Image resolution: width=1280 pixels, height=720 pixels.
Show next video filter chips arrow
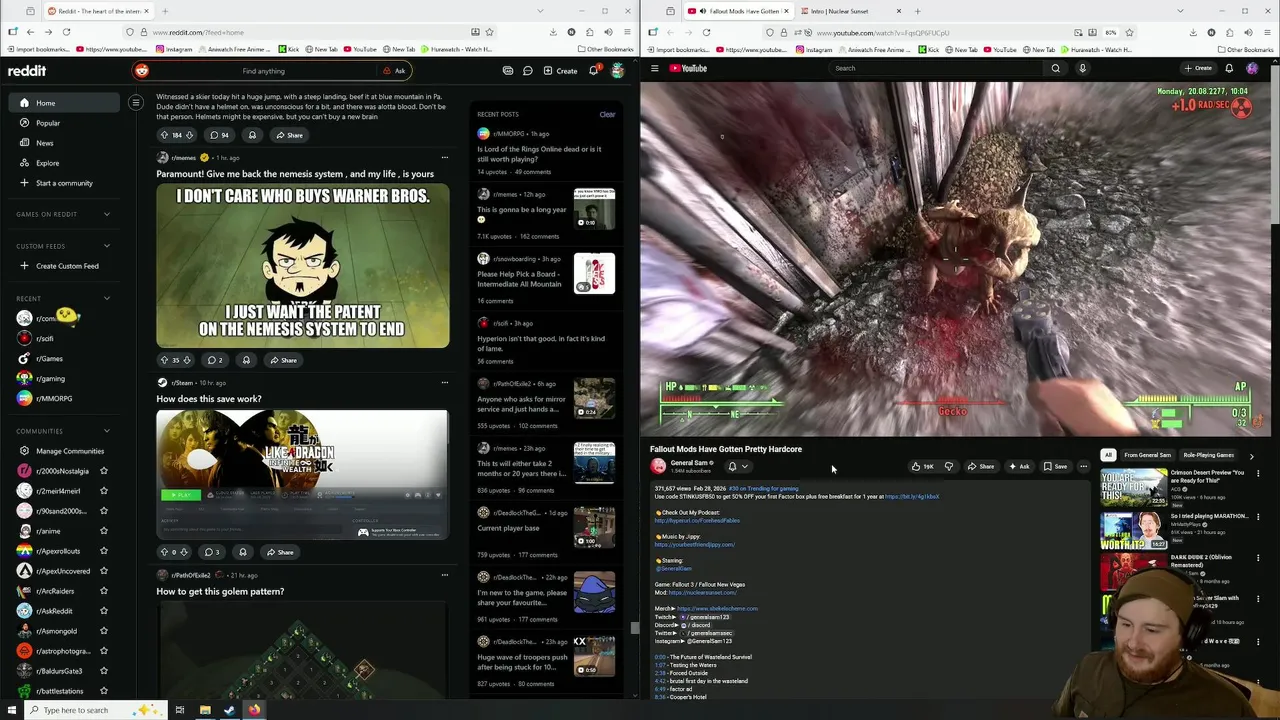[x=1251, y=456]
